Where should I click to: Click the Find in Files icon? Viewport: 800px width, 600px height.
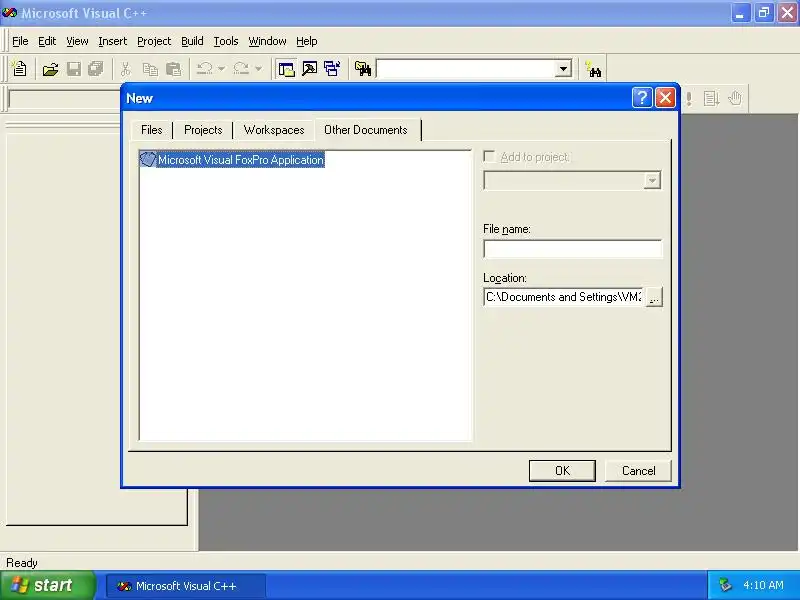tap(363, 68)
